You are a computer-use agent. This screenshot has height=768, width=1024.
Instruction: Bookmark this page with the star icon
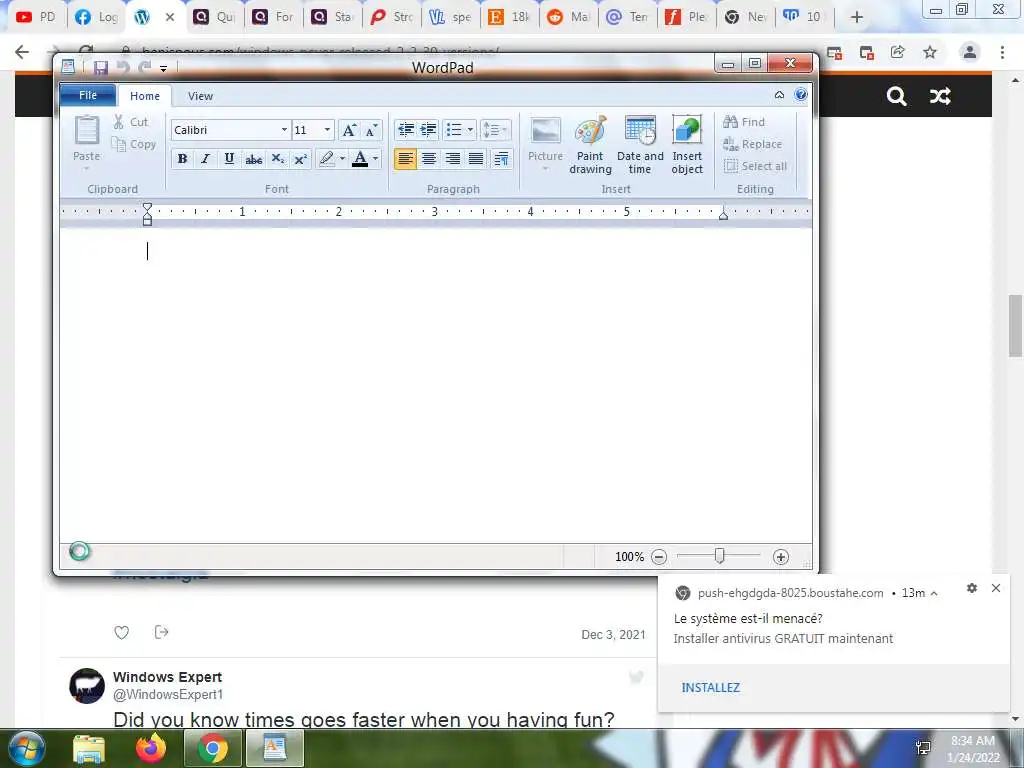pos(930,52)
